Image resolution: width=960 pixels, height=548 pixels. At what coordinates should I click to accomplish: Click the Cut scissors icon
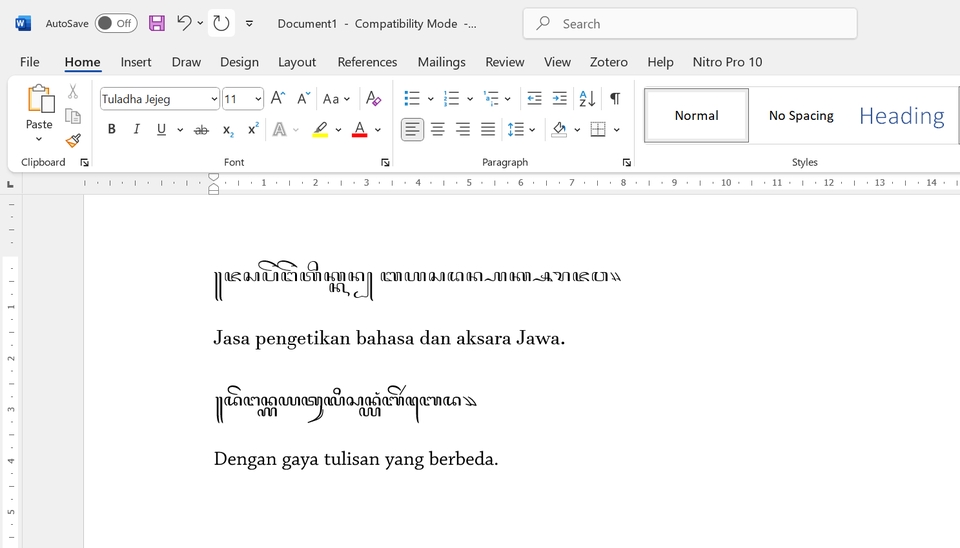click(73, 91)
